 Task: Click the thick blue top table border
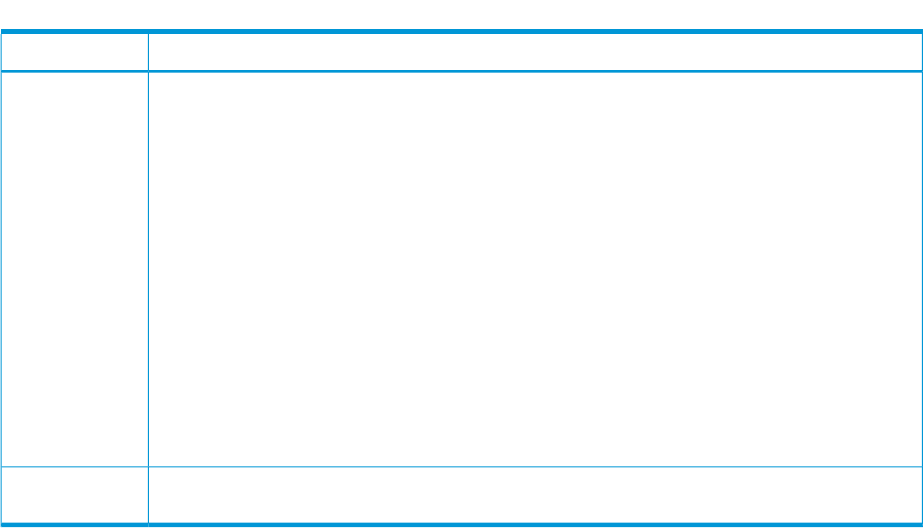click(462, 31)
